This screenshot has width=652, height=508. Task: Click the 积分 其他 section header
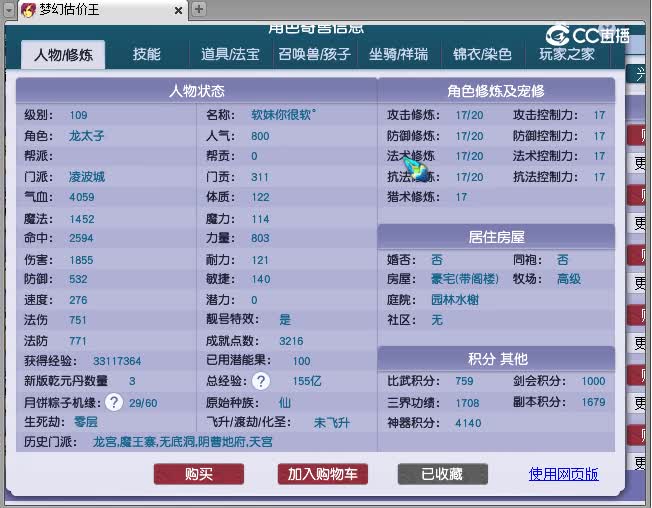(x=497, y=359)
